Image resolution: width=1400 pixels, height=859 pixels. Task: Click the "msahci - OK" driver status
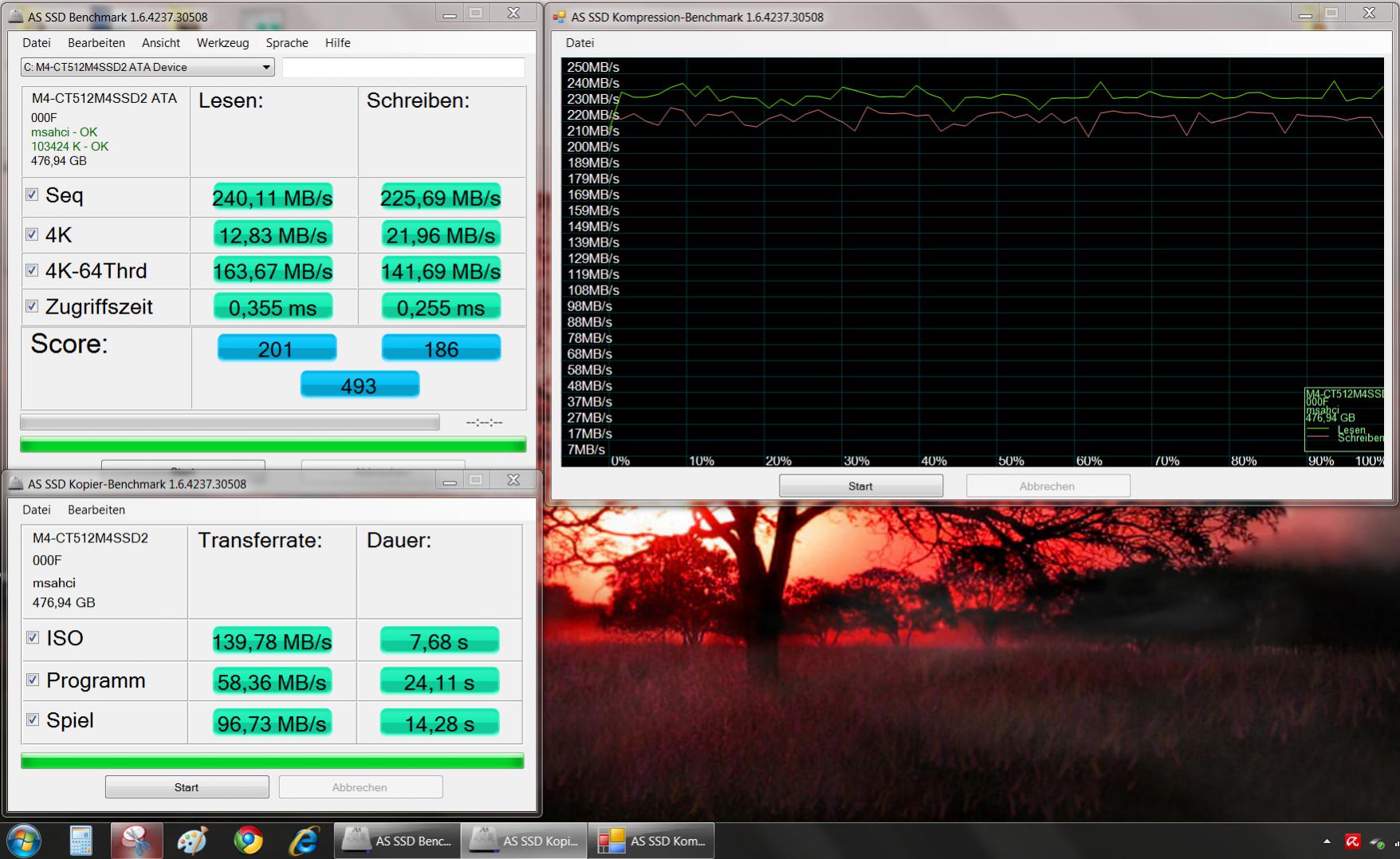click(64, 132)
